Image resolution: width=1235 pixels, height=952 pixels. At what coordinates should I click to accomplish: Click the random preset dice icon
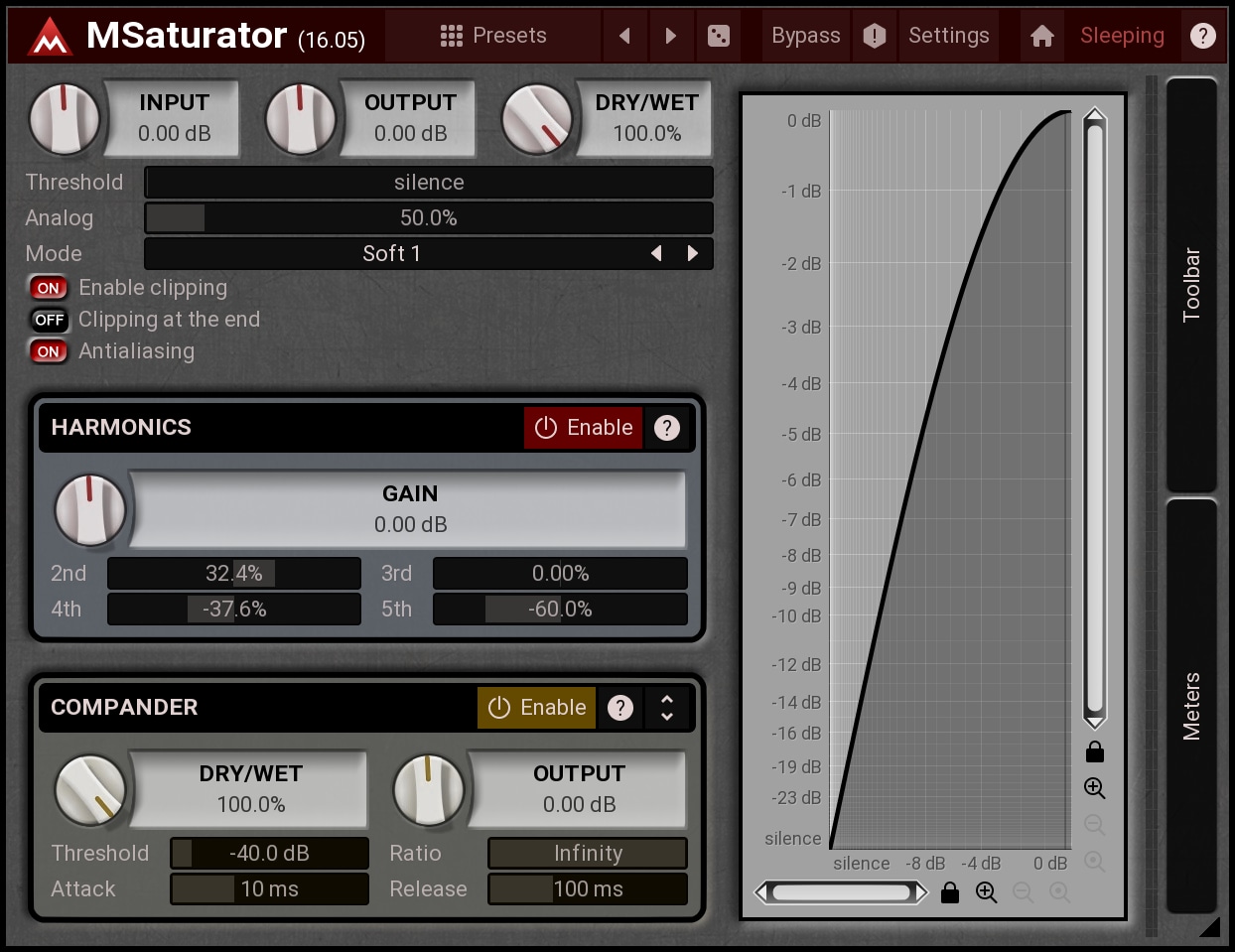pos(718,36)
